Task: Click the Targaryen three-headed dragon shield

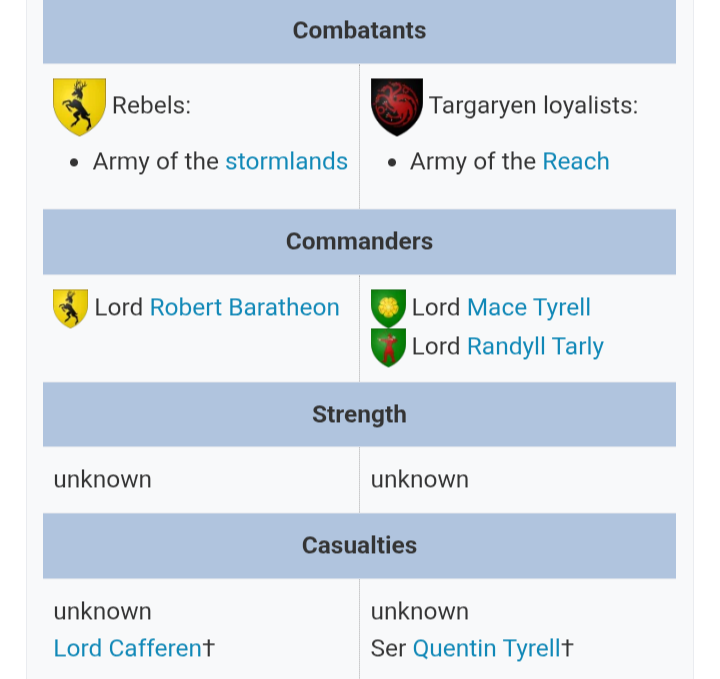Action: (x=397, y=107)
